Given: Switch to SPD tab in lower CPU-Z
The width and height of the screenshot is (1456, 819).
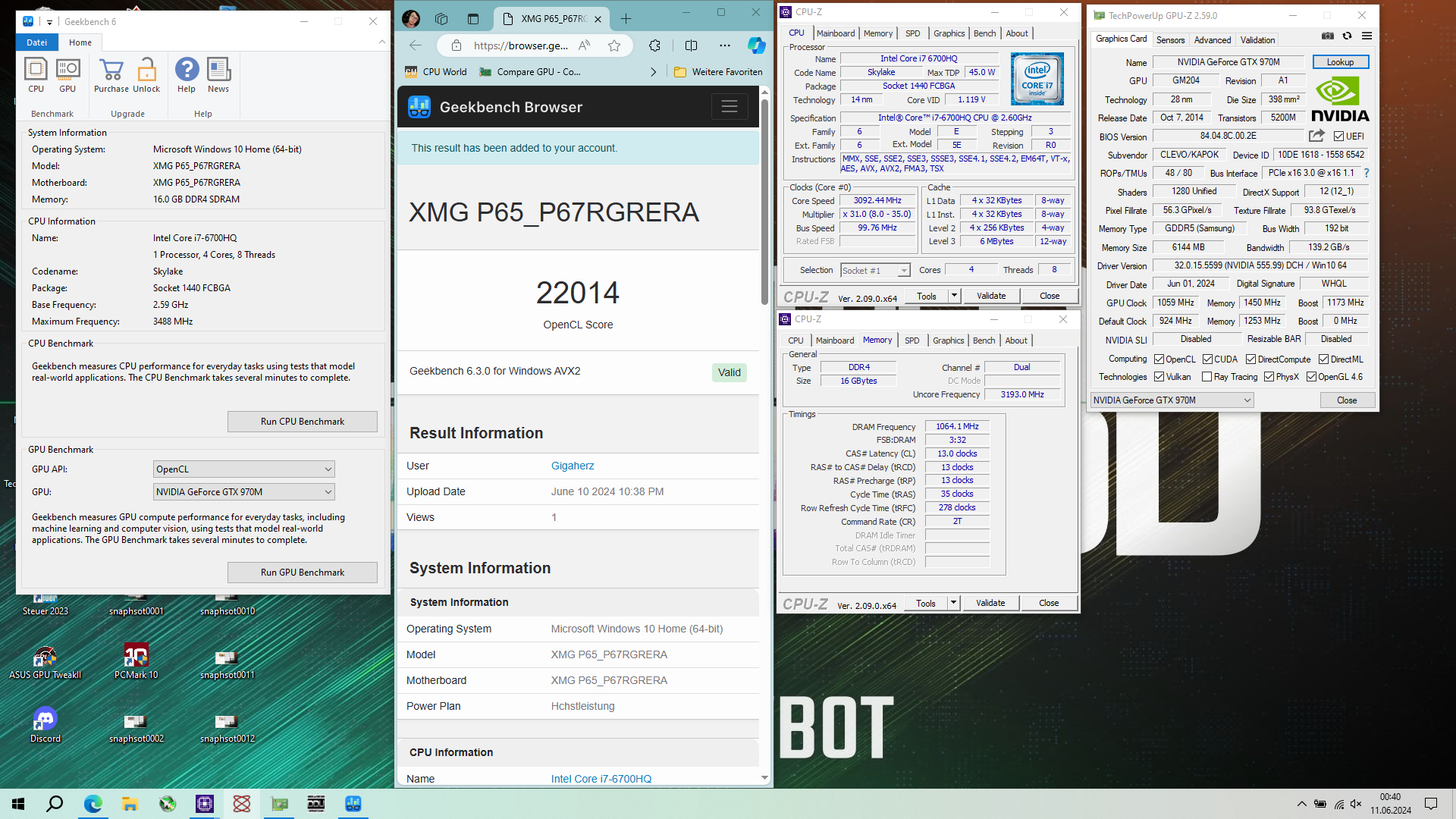Looking at the screenshot, I should [912, 340].
